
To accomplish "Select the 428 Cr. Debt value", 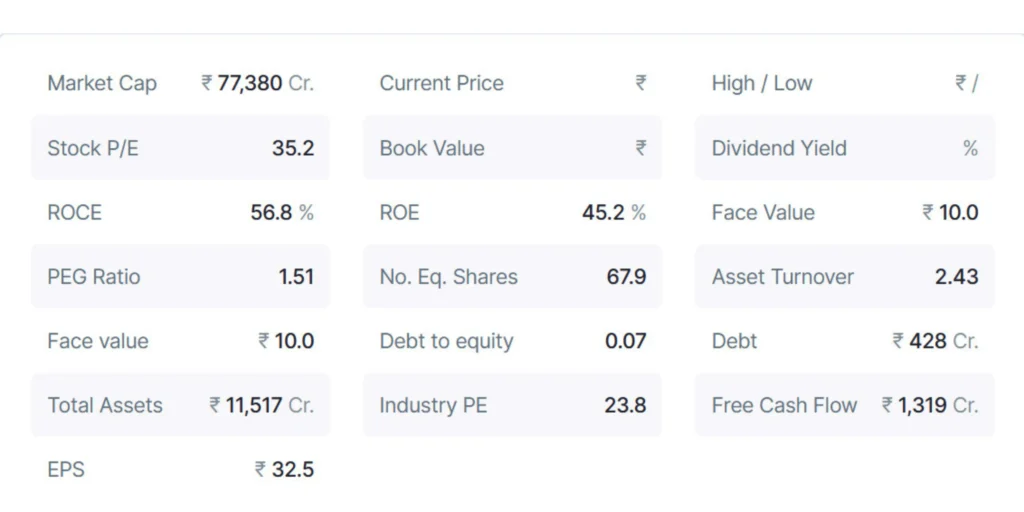I will point(935,341).
